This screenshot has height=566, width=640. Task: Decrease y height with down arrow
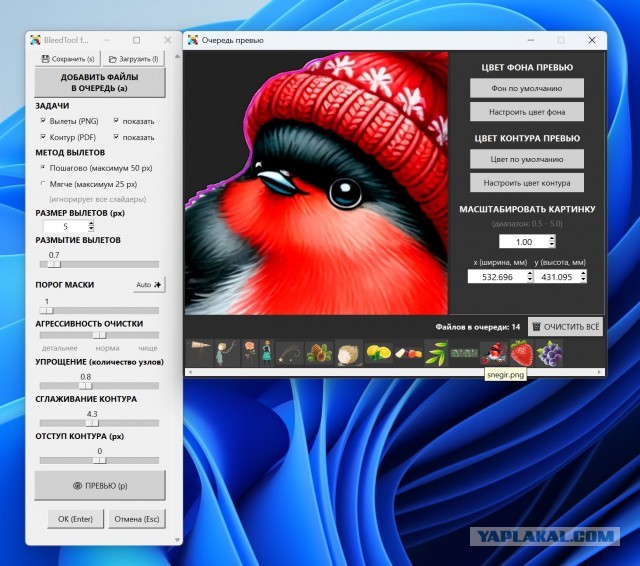click(x=584, y=280)
